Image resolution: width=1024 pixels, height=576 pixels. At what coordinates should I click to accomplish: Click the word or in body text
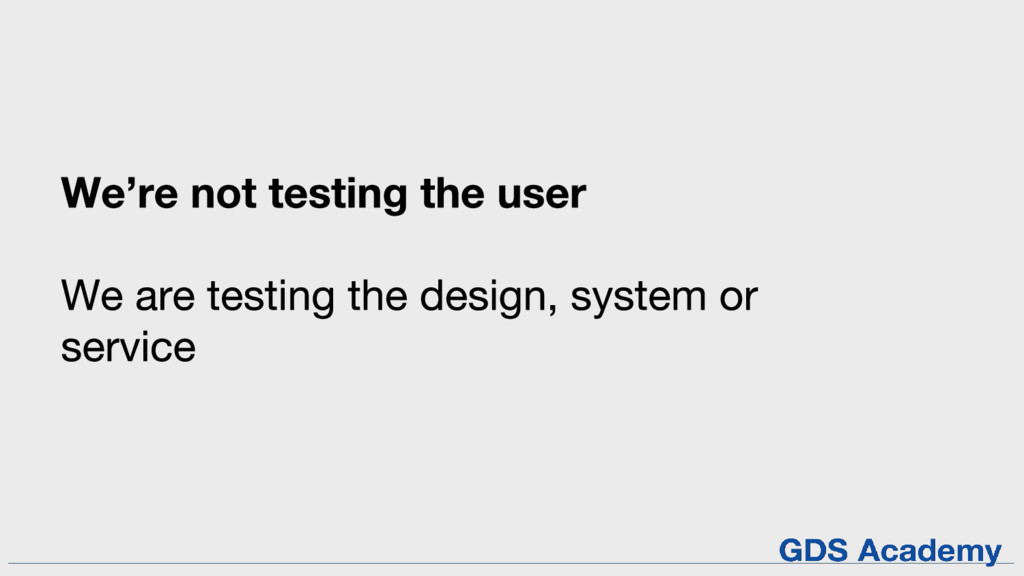point(739,297)
